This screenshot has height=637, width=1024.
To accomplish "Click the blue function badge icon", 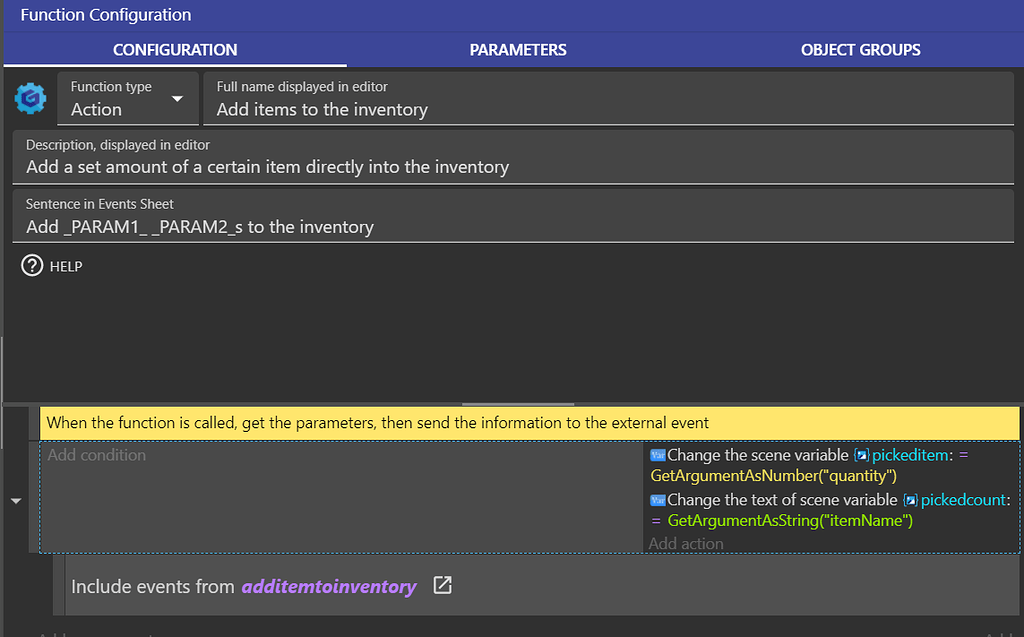I will click(x=30, y=98).
